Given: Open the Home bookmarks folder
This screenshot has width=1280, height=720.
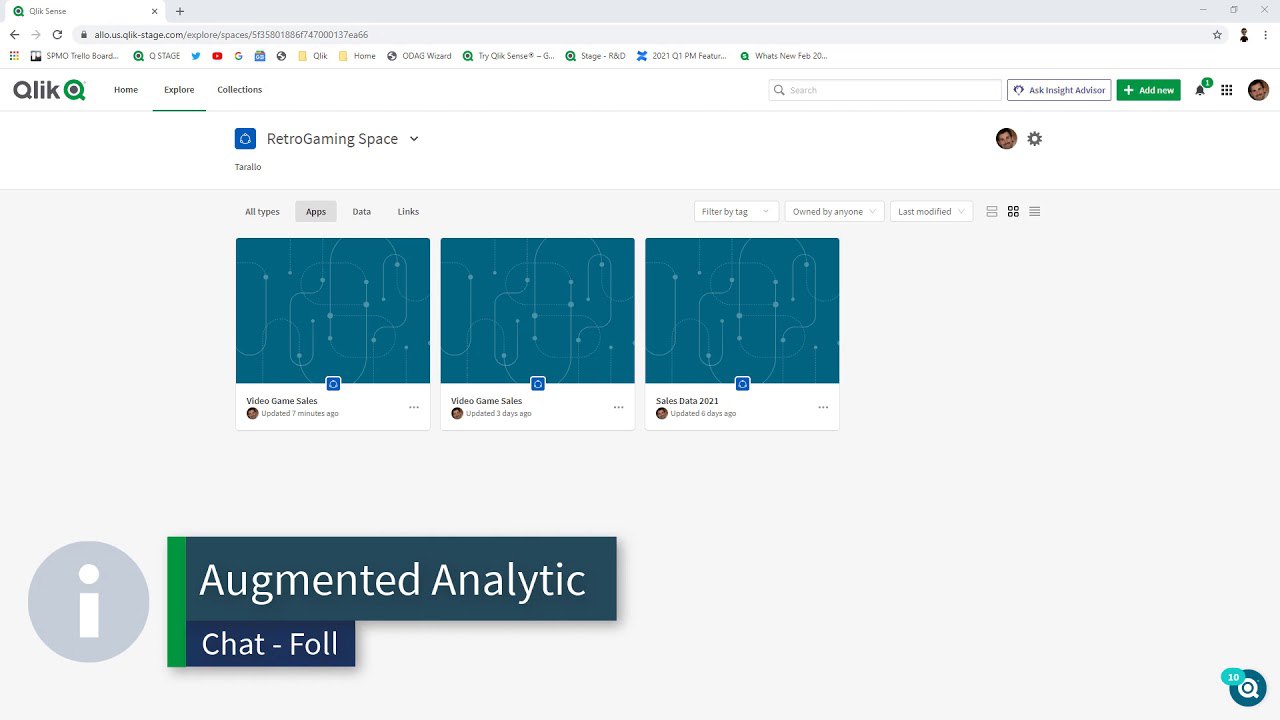Looking at the screenshot, I should pyautogui.click(x=357, y=56).
